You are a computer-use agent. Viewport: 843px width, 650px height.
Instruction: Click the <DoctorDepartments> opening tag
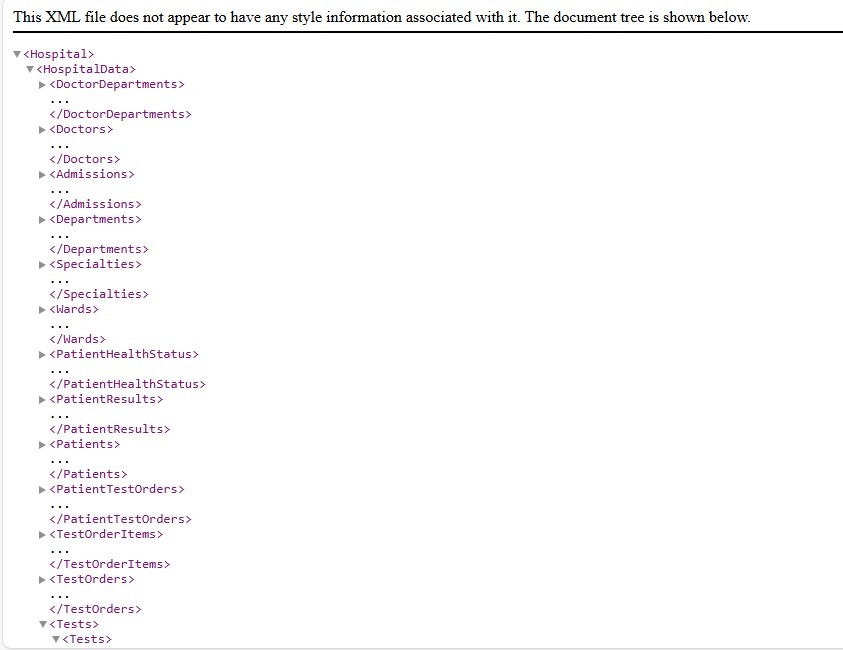[117, 84]
